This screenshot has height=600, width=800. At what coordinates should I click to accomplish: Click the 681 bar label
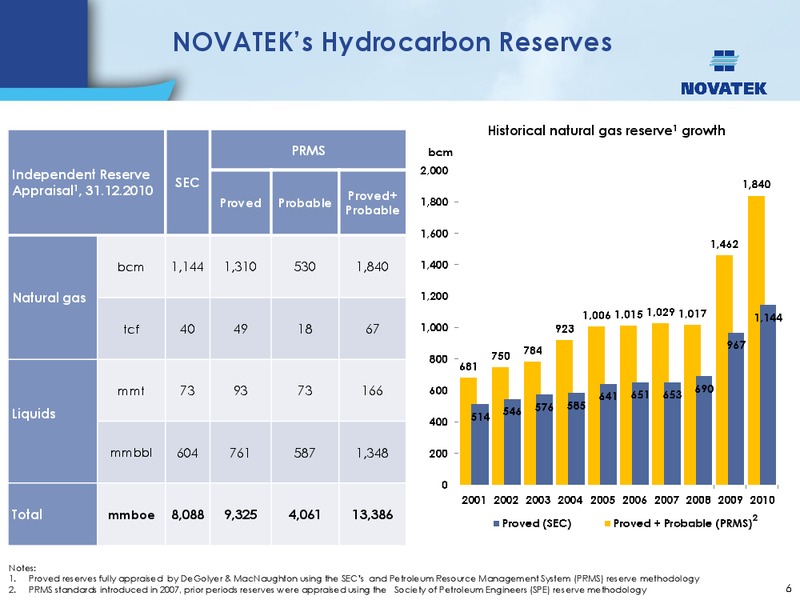coord(468,367)
